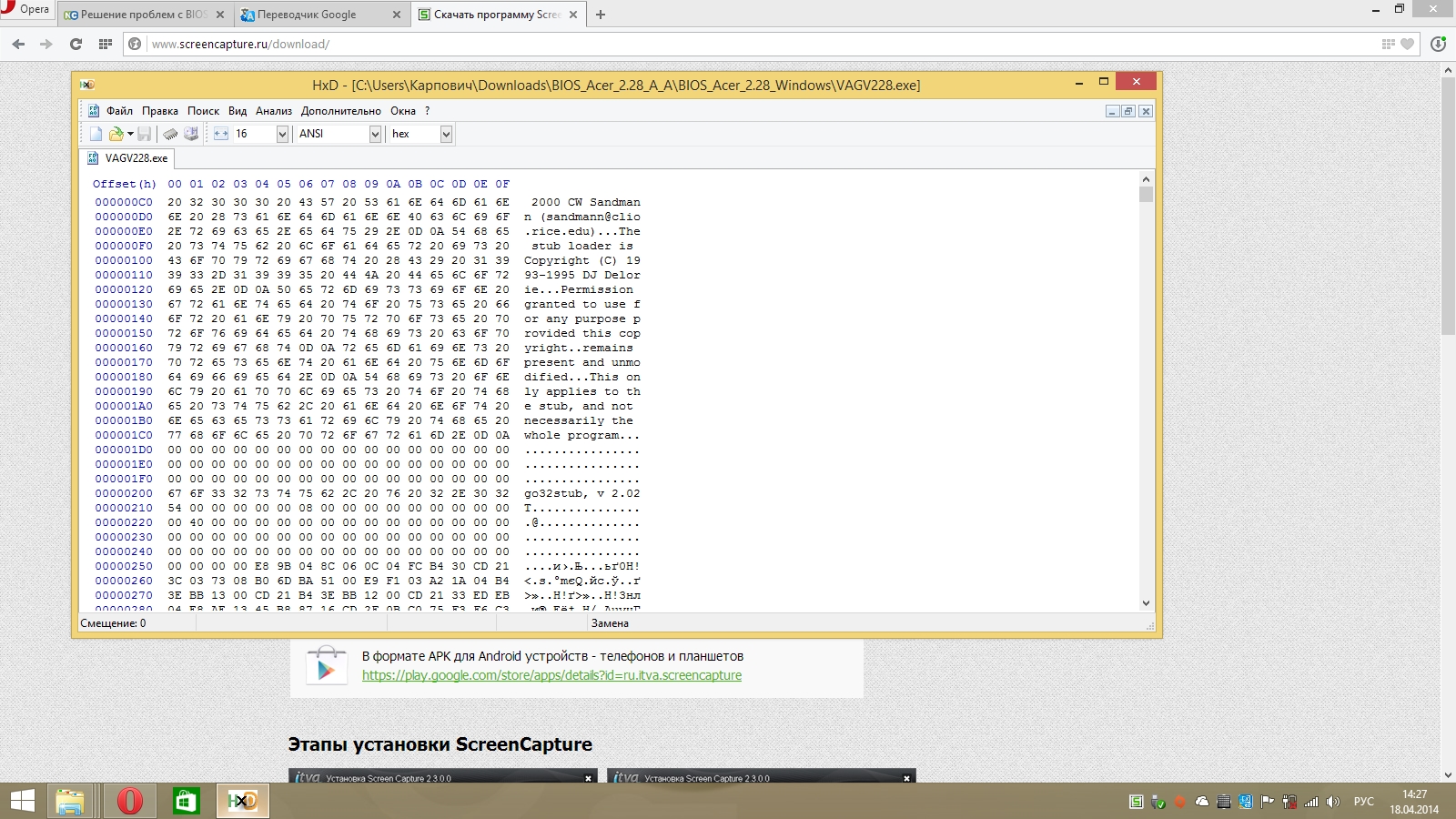
Task: Click the New file icon in HxD toolbar
Action: pyautogui.click(x=96, y=134)
